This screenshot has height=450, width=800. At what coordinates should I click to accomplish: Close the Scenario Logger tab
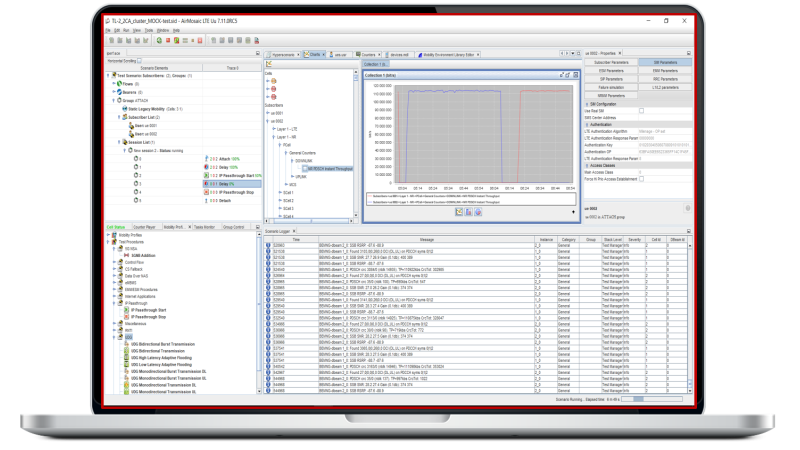click(x=294, y=231)
